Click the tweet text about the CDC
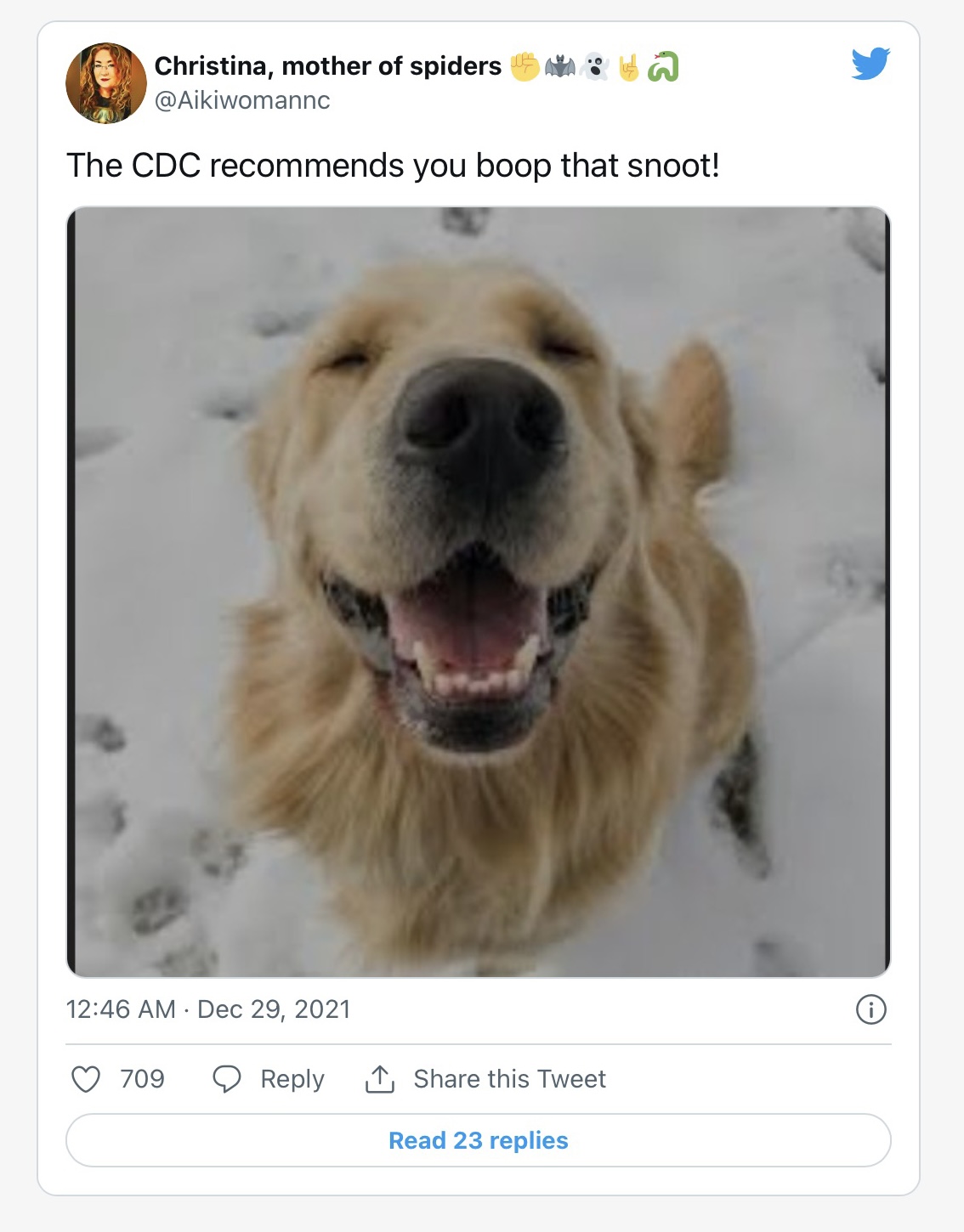Viewport: 964px width, 1232px height. [x=393, y=166]
